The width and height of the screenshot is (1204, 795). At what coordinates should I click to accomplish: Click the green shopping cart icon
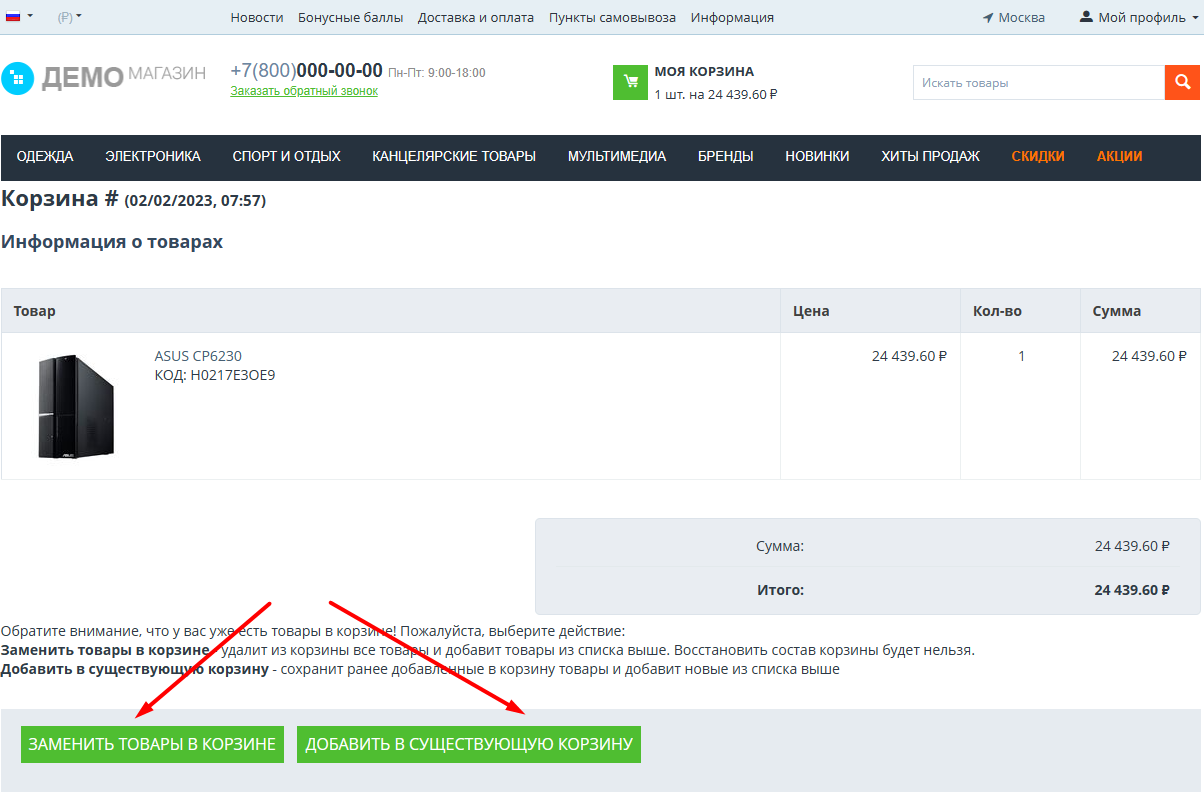[631, 82]
